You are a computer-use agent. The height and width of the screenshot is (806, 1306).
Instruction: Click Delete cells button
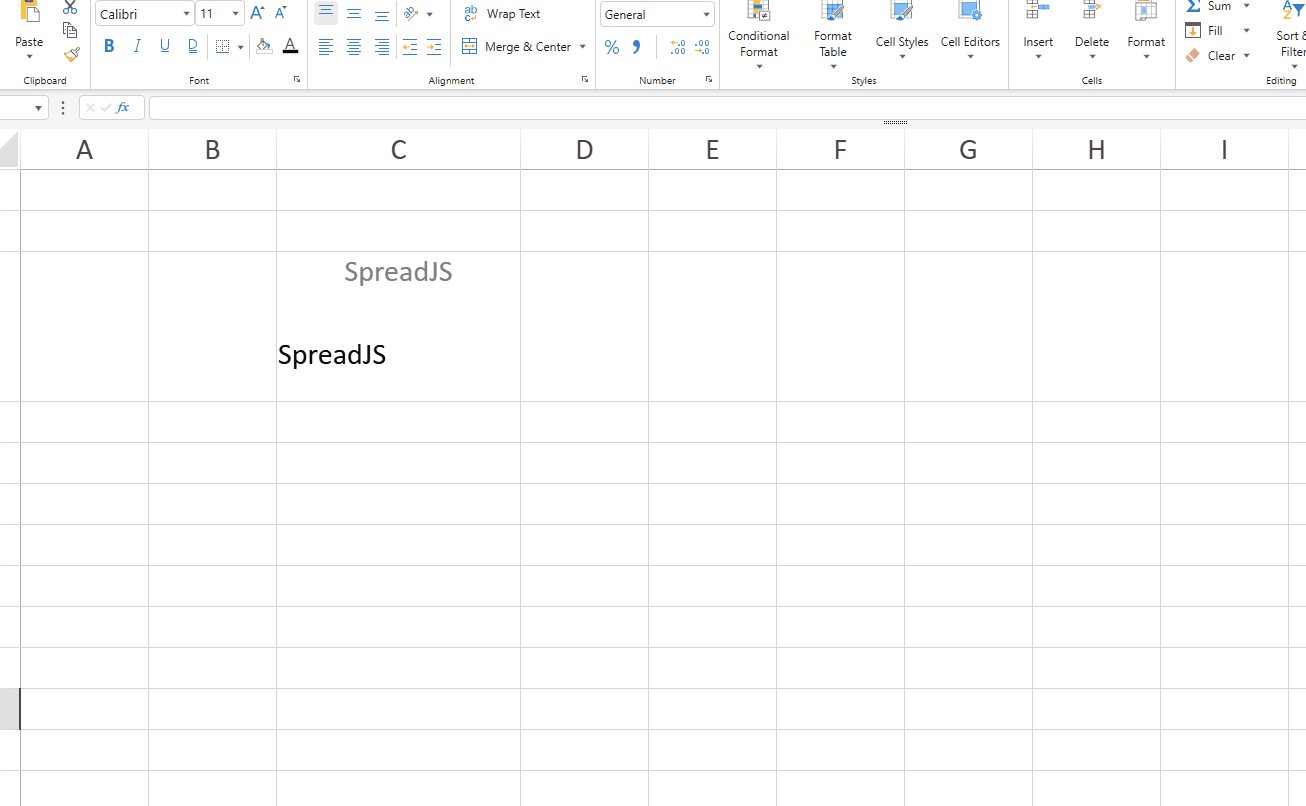pos(1092,30)
